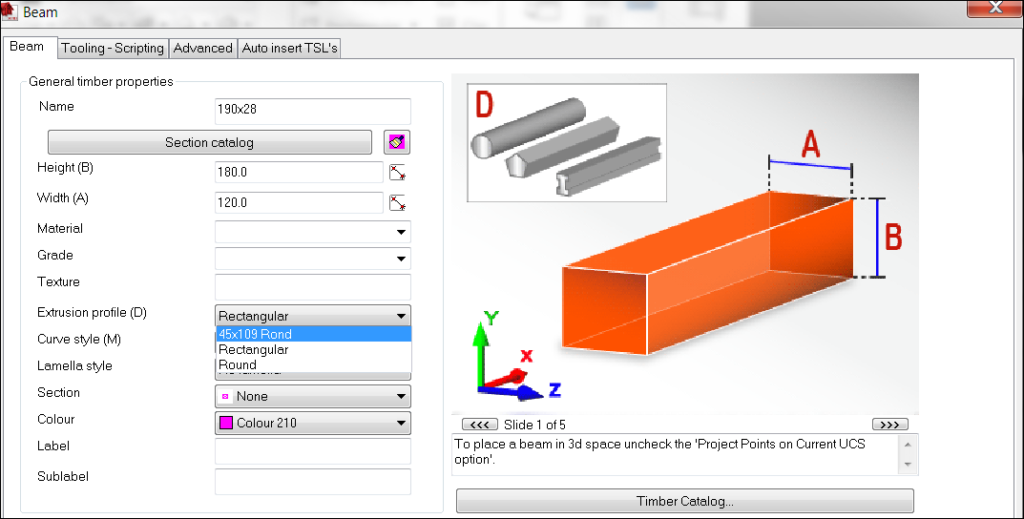This screenshot has height=519, width=1024.
Task: Open the Section catalog
Action: [x=210, y=142]
